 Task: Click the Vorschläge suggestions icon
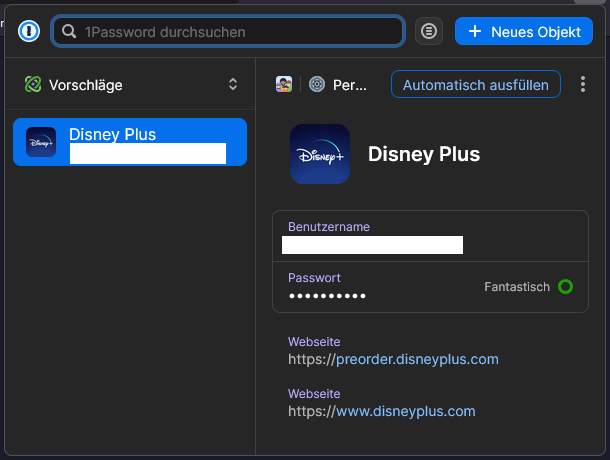33,84
